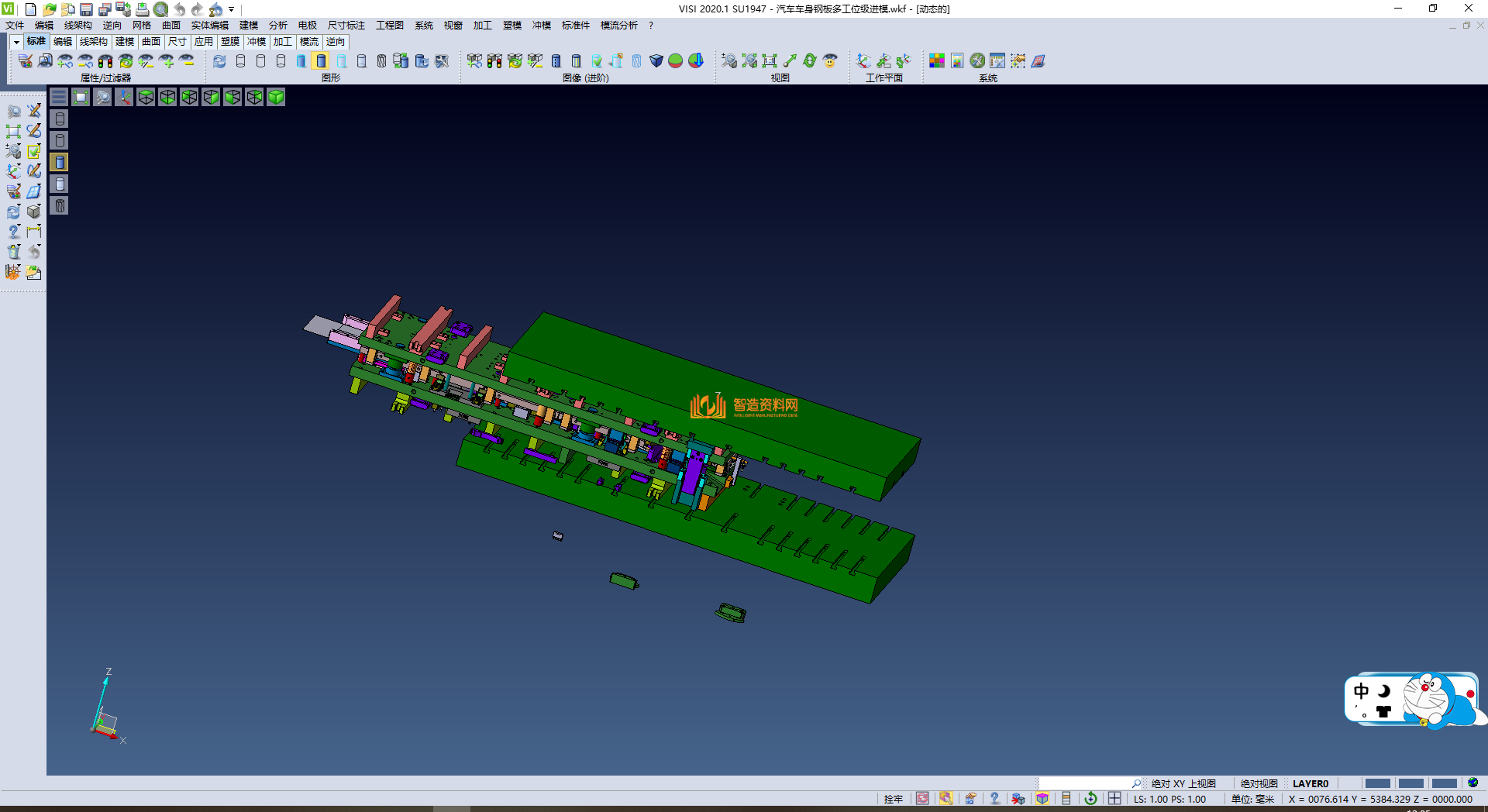Click the 单位: 毫米 units button
1488x812 pixels.
(1252, 799)
